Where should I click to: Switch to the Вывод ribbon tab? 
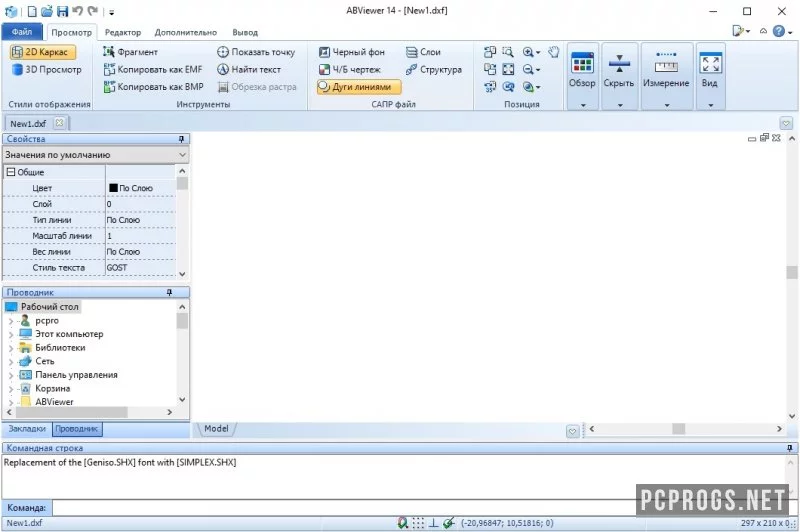245,32
